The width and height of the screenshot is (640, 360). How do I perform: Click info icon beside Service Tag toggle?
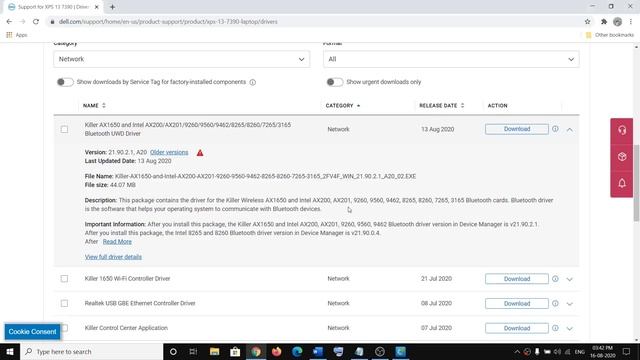[x=253, y=82]
